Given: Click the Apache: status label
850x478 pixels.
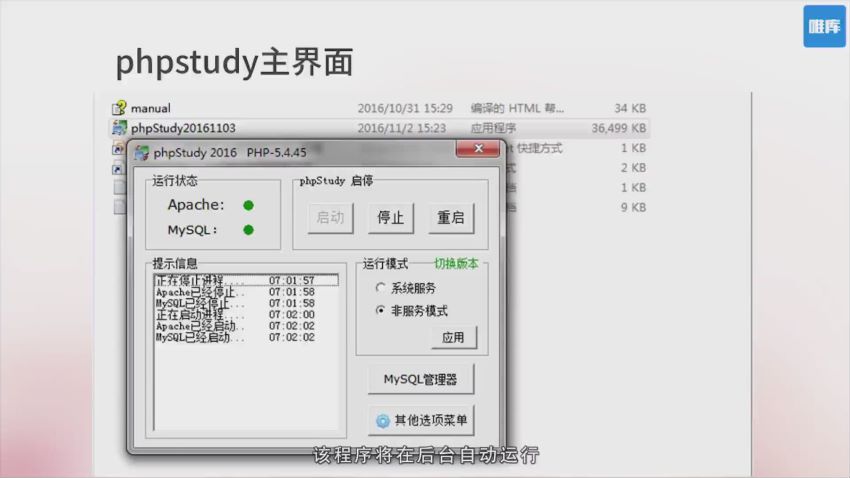Looking at the screenshot, I should pos(196,205).
